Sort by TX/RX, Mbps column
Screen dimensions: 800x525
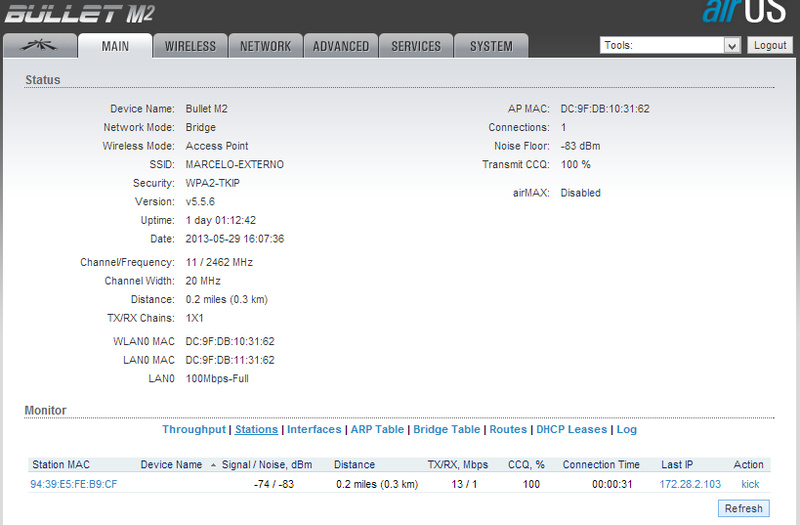coord(458,465)
